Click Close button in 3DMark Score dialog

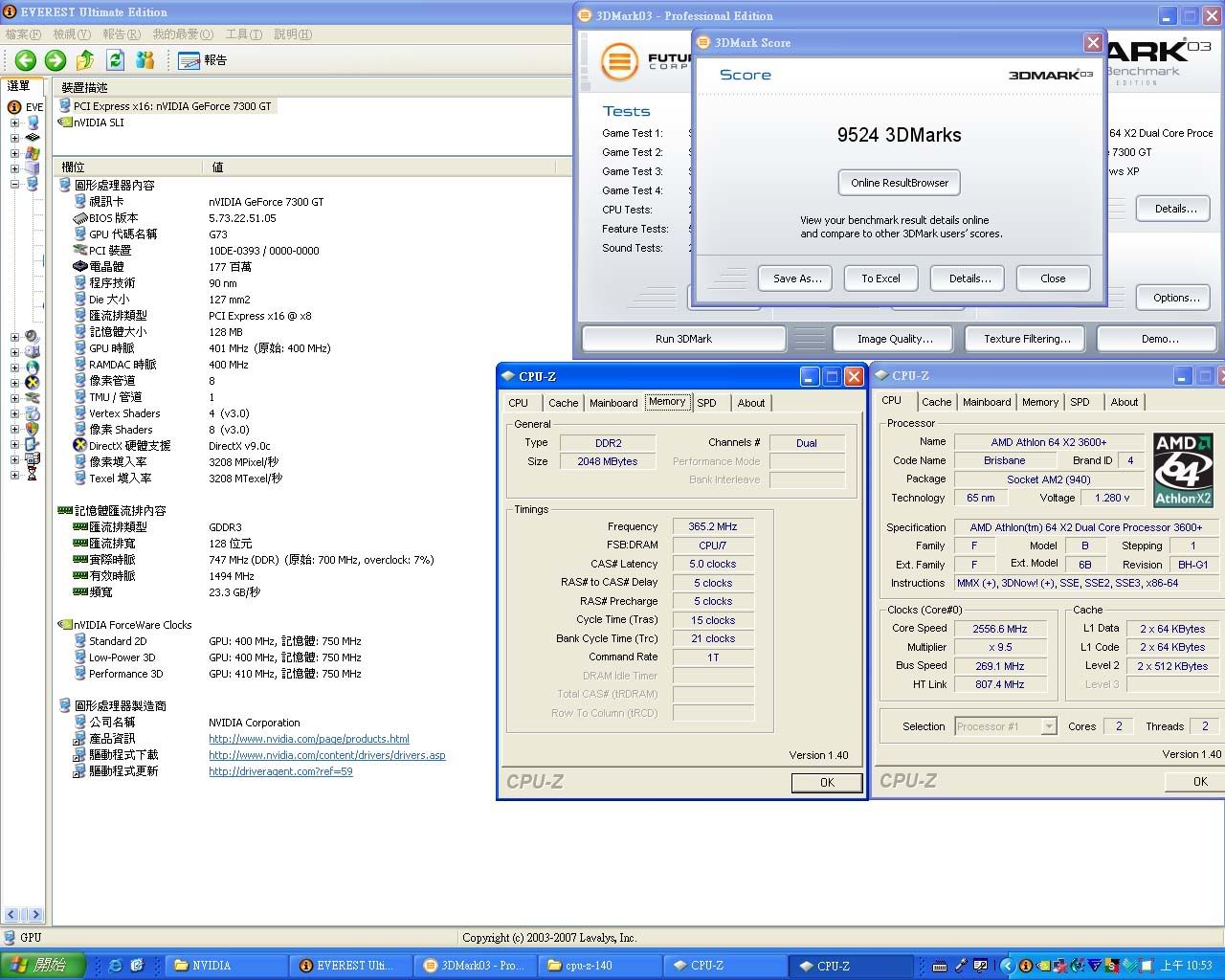1053,278
